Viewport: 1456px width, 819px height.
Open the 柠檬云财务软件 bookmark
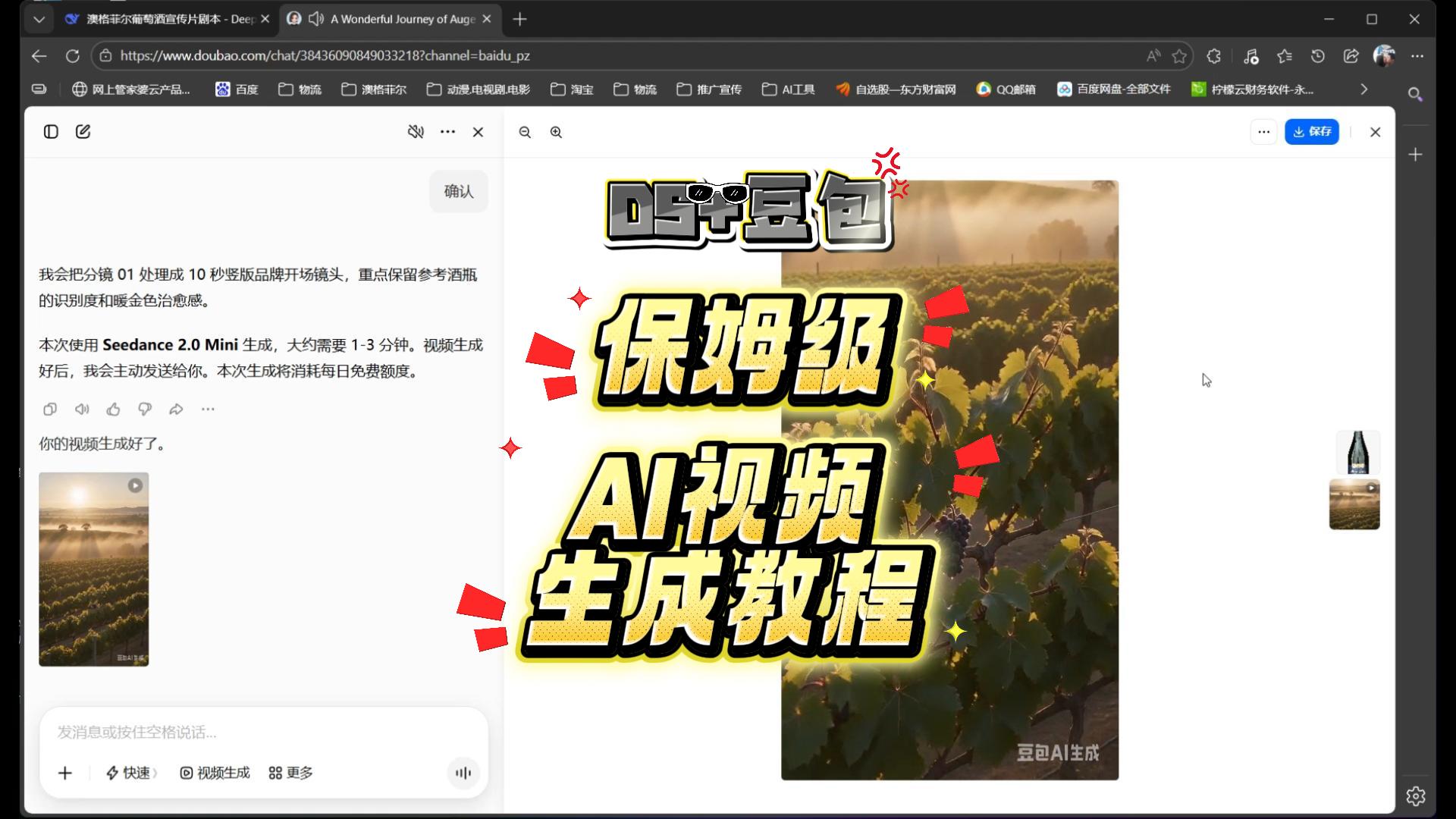[x=1252, y=89]
